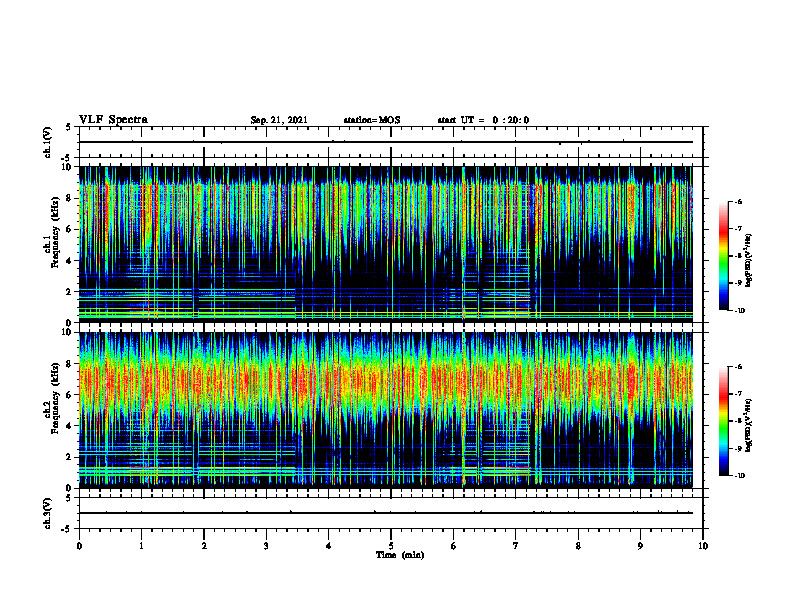Viewport: 792px width, 612px height.
Task: Click the "9" tick label on time axis
Action: (x=640, y=546)
